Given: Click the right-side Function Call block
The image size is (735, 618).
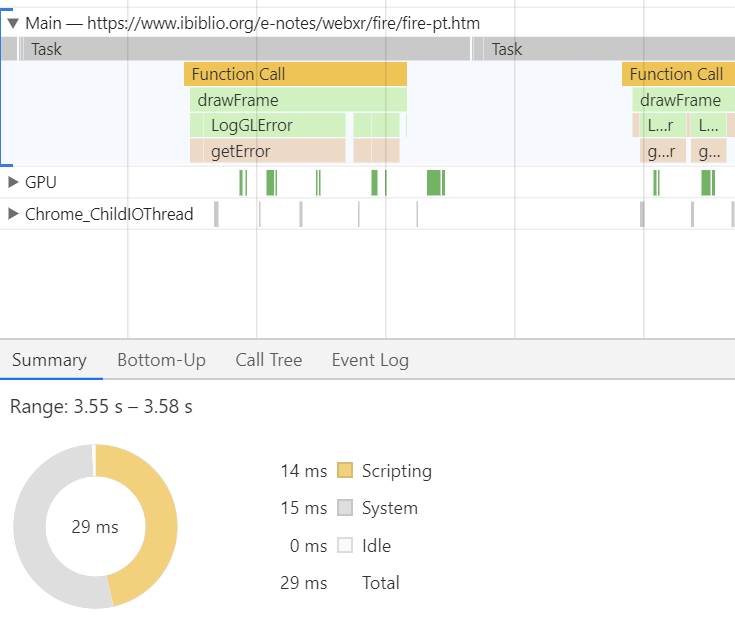Looking at the screenshot, I should click(677, 74).
